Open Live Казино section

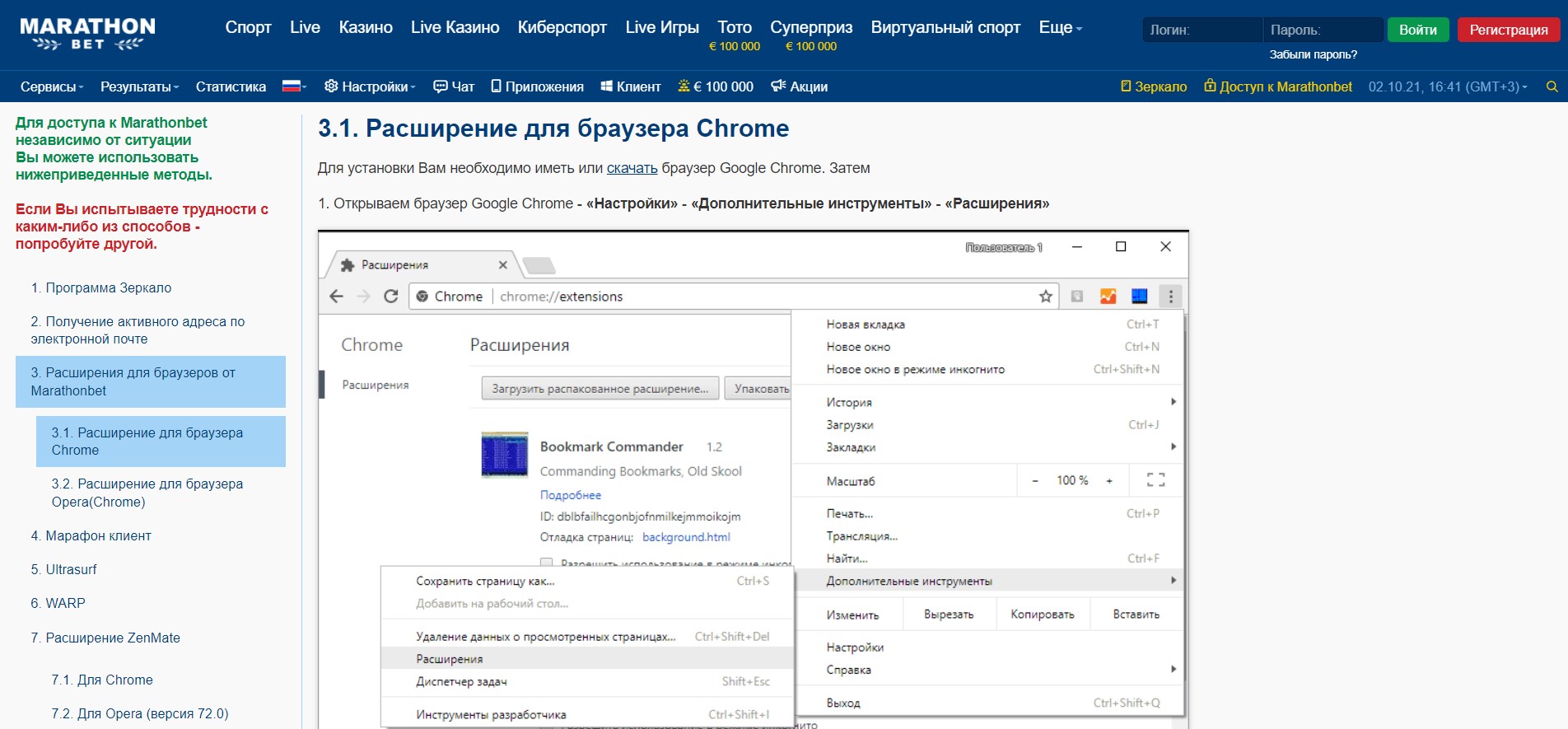(x=455, y=27)
